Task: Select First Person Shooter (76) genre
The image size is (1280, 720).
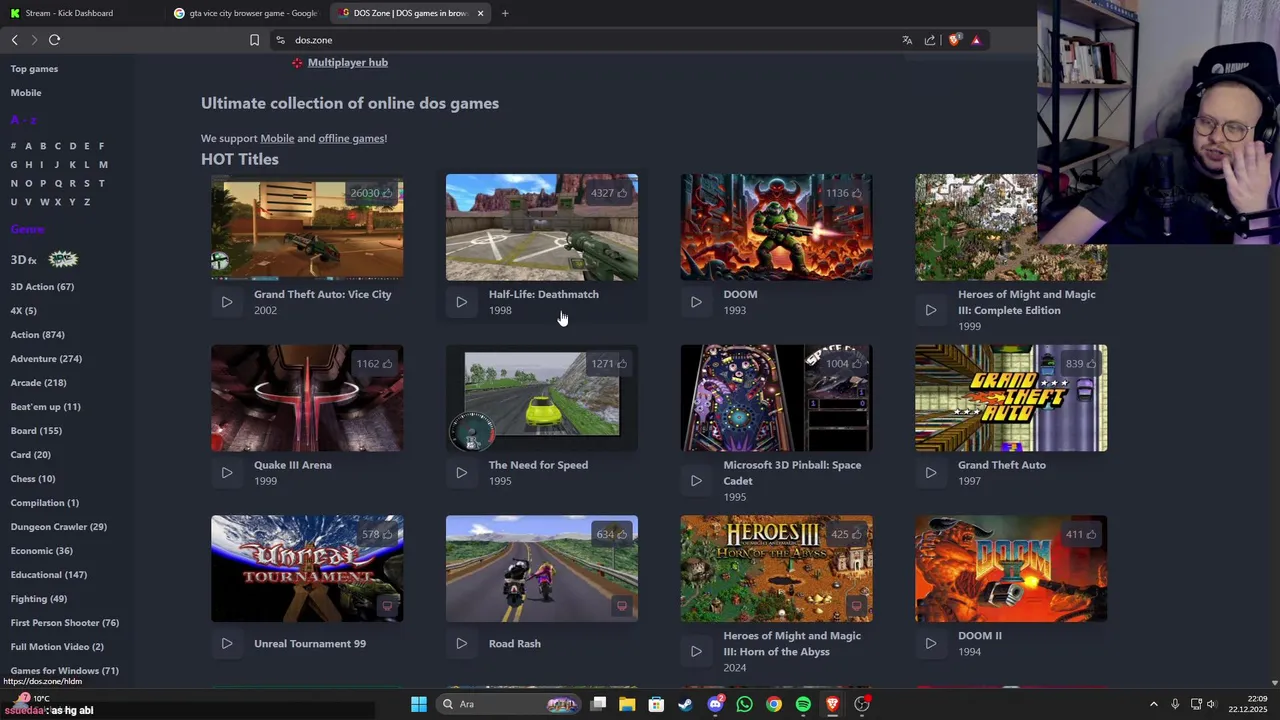Action: pyautogui.click(x=64, y=623)
